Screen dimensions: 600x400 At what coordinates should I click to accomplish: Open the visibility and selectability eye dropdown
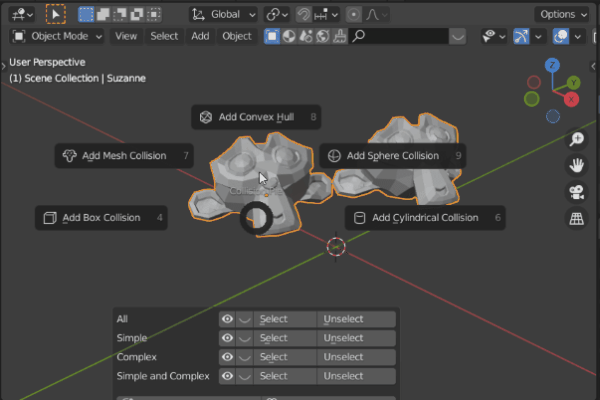point(493,36)
